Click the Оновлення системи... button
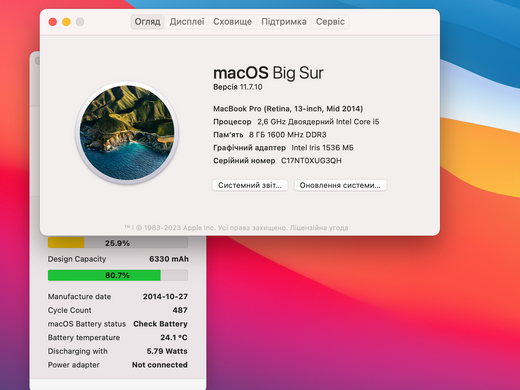Screen dimensions: 520x390 click(x=340, y=185)
